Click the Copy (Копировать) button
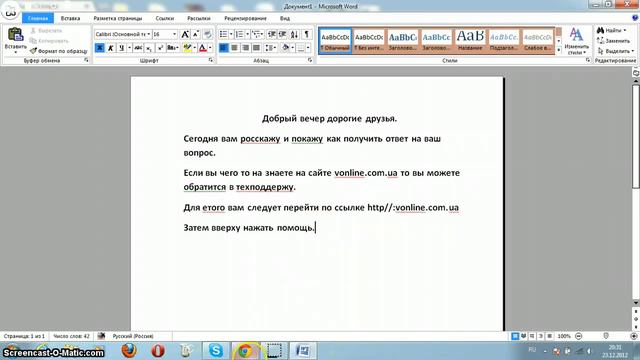 [x=49, y=41]
